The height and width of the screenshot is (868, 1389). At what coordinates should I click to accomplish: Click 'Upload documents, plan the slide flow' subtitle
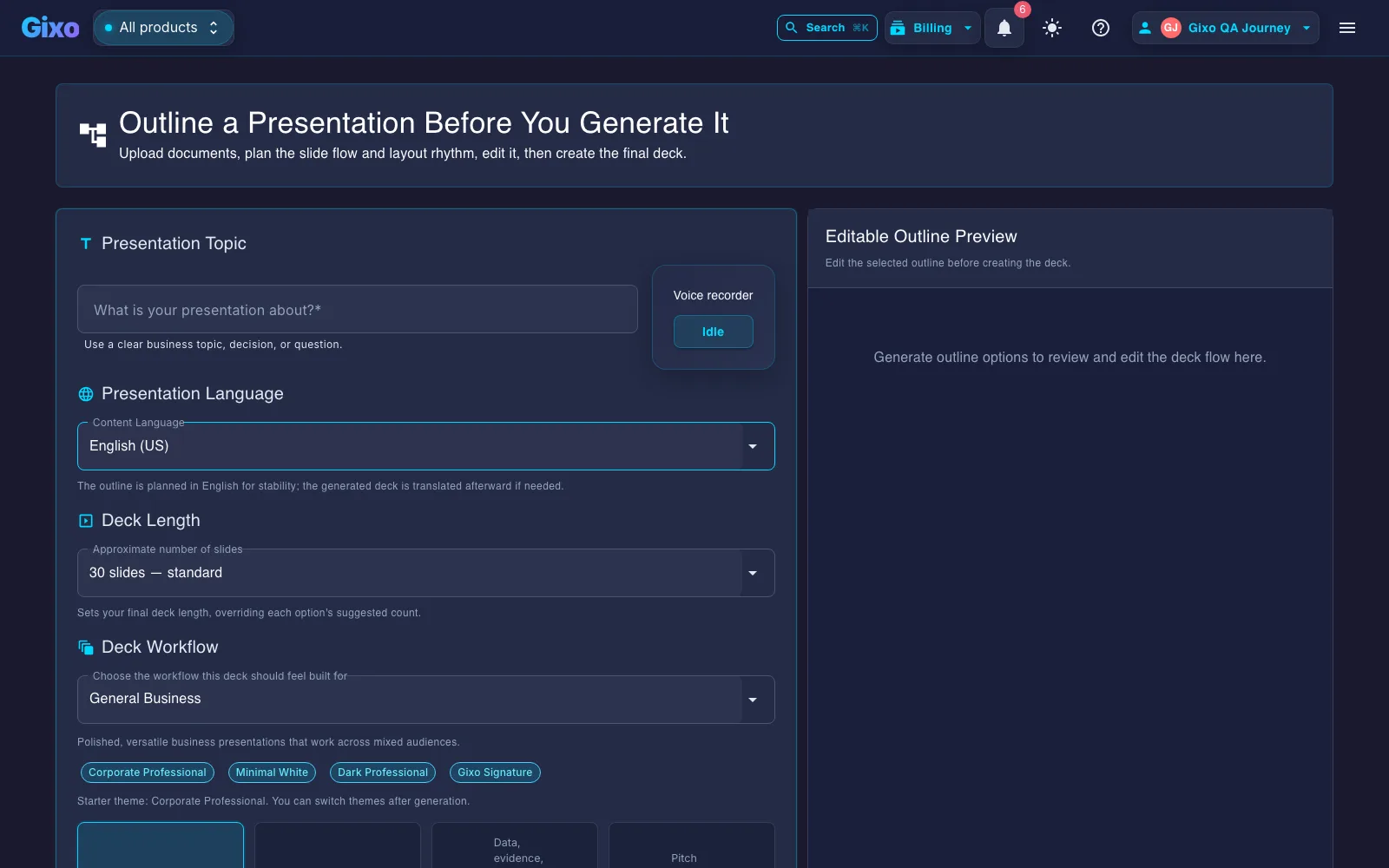coord(403,154)
